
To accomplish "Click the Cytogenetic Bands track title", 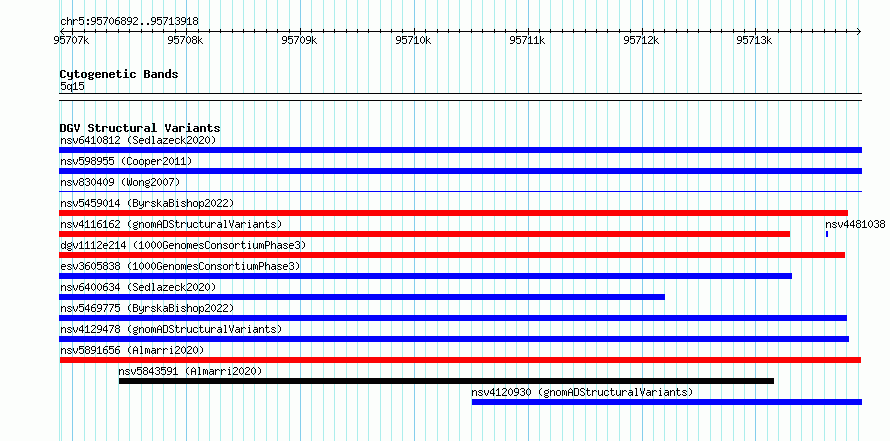I will [x=119, y=74].
